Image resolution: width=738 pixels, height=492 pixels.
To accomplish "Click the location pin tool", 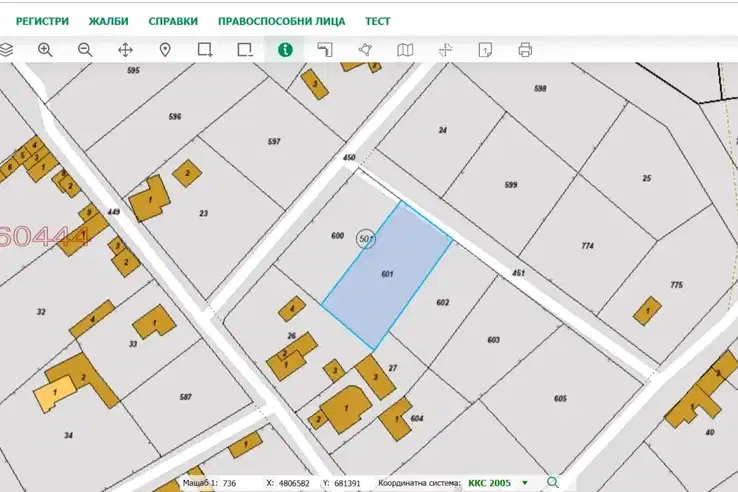I will pos(165,49).
